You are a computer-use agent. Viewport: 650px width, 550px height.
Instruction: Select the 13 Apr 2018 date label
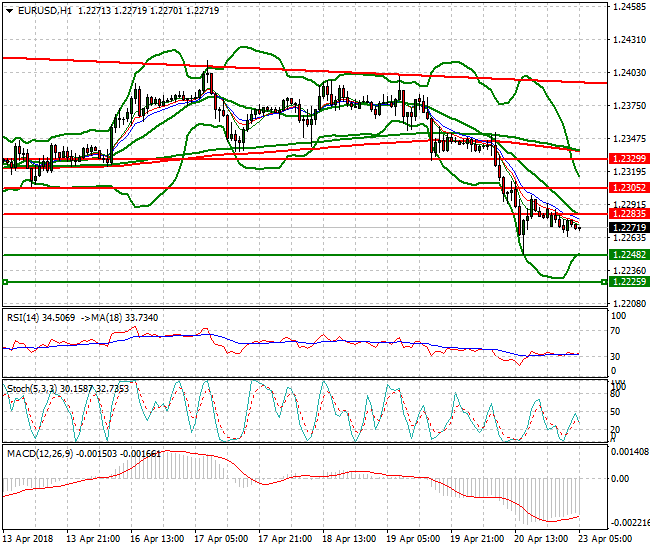[x=28, y=539]
